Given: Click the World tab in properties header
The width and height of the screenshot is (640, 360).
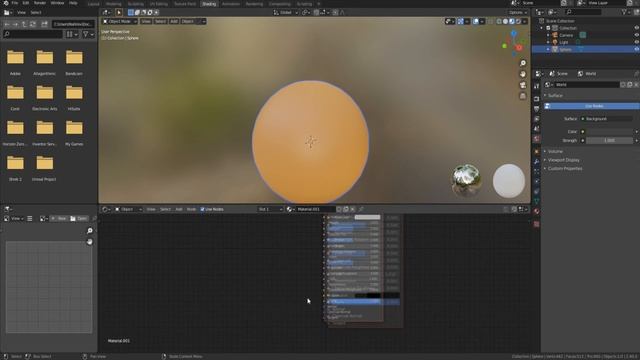Looking at the screenshot, I should (x=587, y=73).
